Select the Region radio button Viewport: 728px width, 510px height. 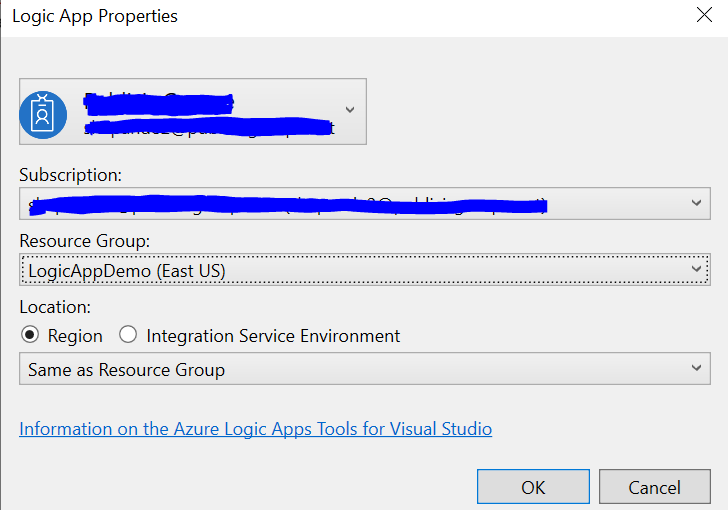pyautogui.click(x=30, y=335)
